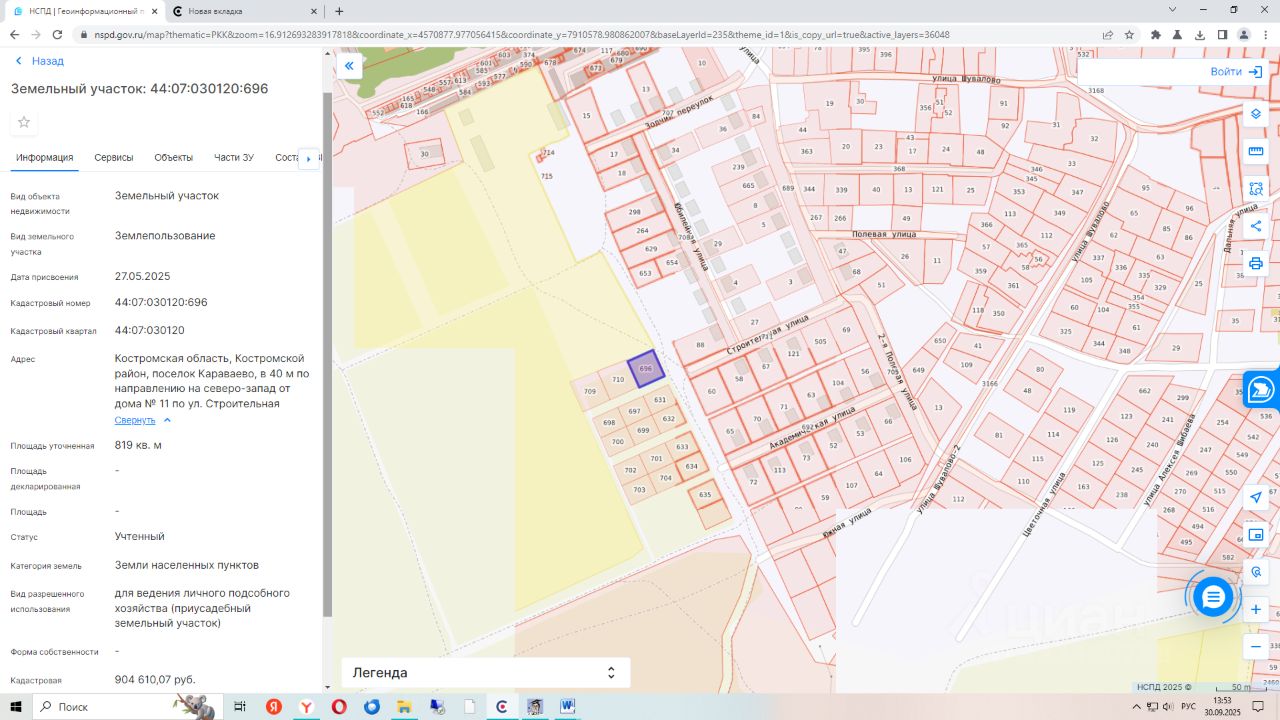The width and height of the screenshot is (1280, 720).
Task: Select highlighted parcel 696 on map
Action: point(646,369)
